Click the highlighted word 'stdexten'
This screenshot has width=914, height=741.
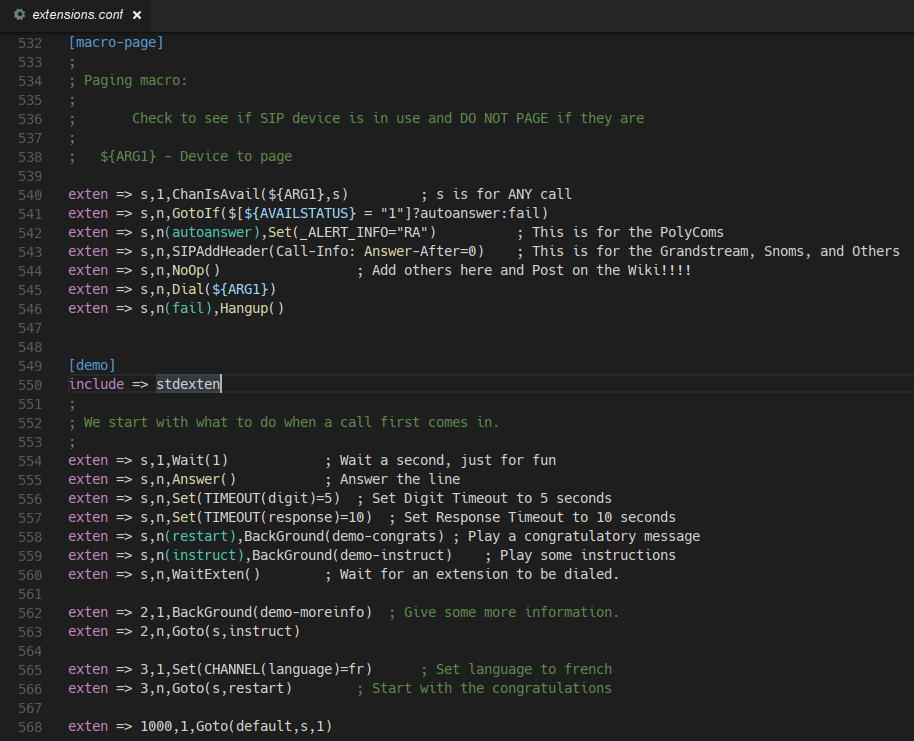pos(188,384)
